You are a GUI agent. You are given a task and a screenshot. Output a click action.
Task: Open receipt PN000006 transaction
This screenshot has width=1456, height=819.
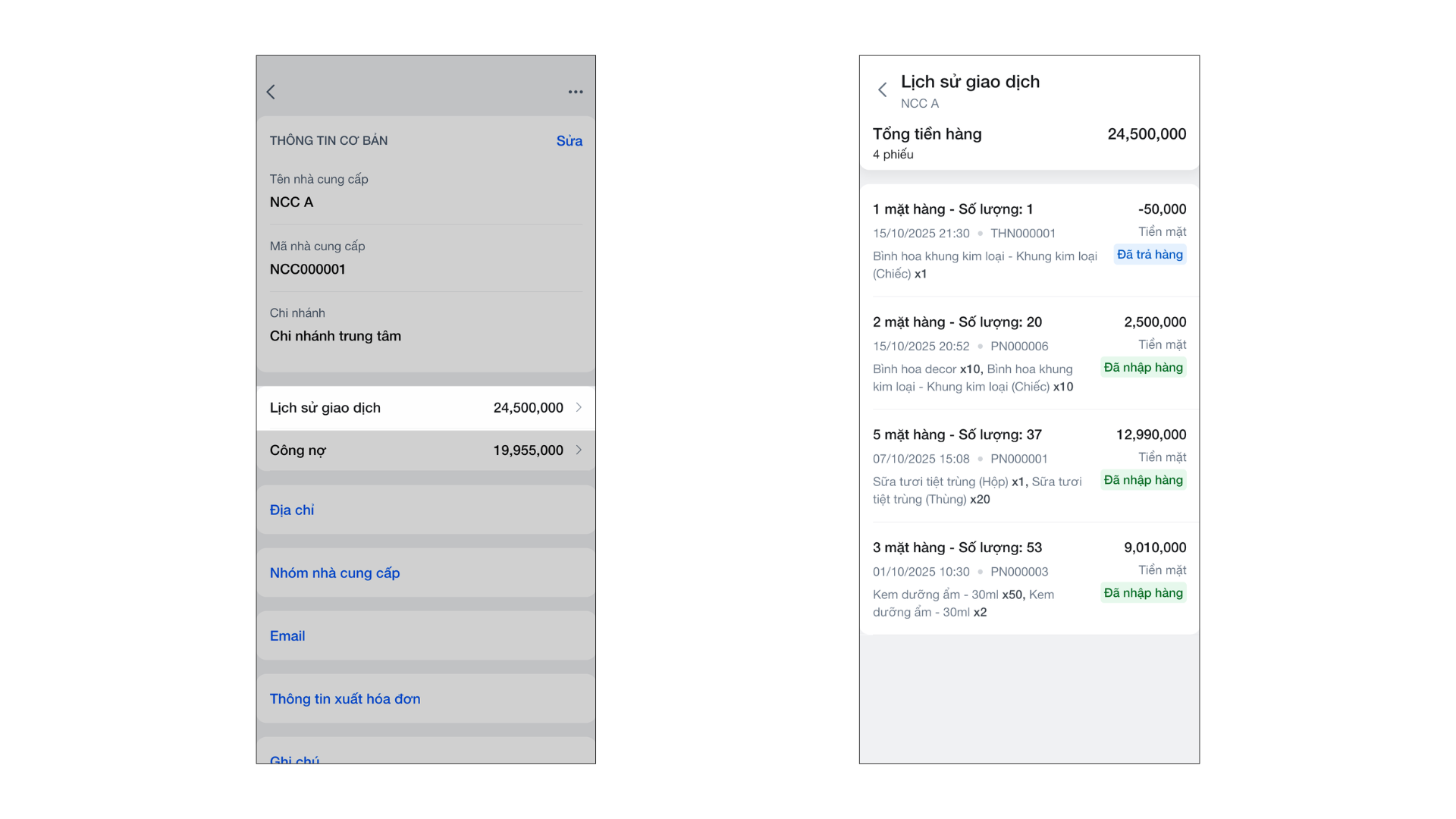click(x=986, y=353)
